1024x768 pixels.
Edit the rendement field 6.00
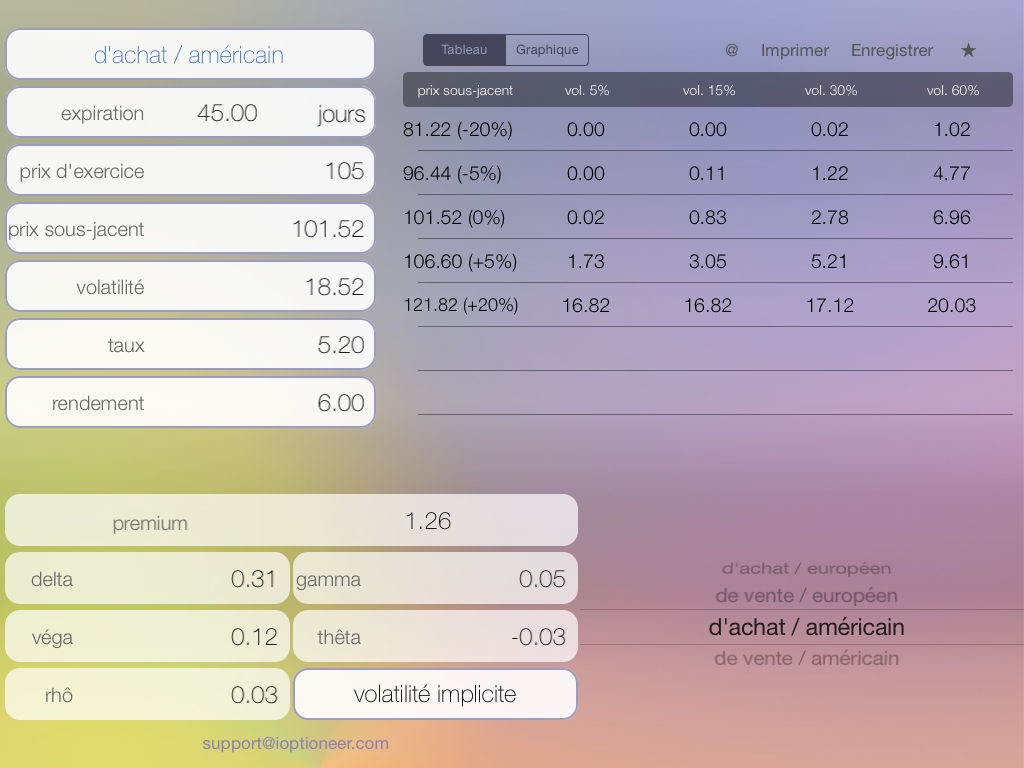click(x=190, y=403)
